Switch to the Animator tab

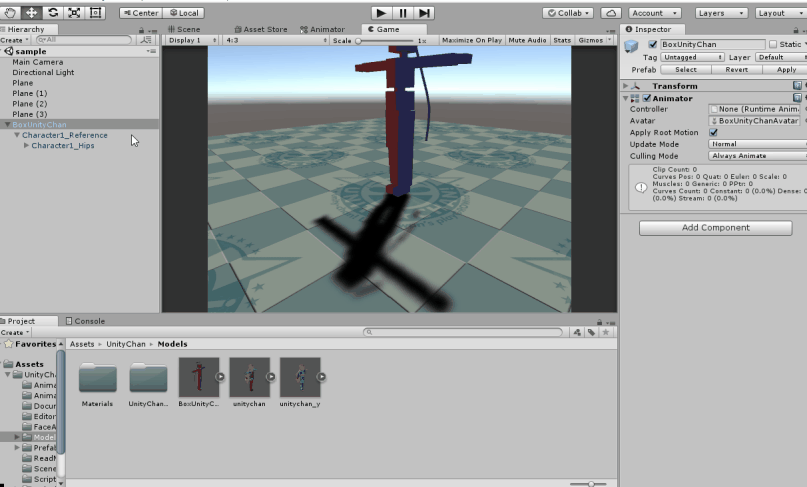[x=322, y=29]
